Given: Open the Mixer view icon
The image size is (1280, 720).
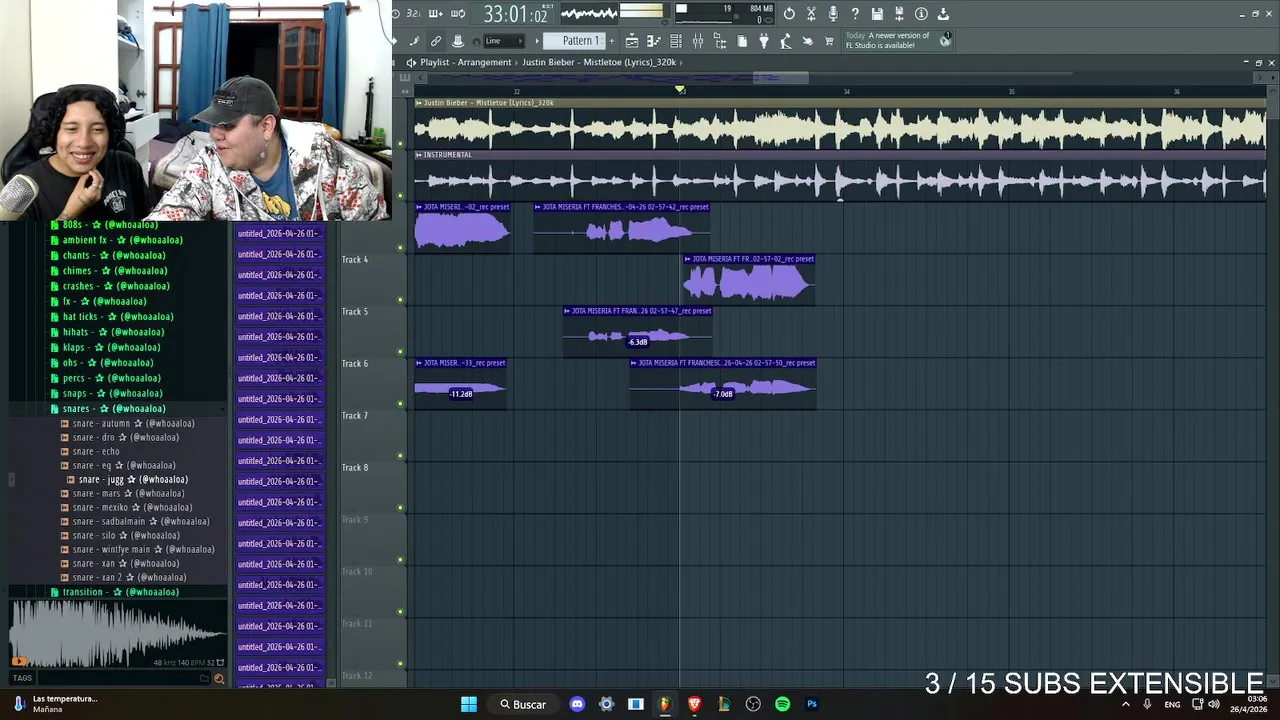Looking at the screenshot, I should pyautogui.click(x=697, y=41).
